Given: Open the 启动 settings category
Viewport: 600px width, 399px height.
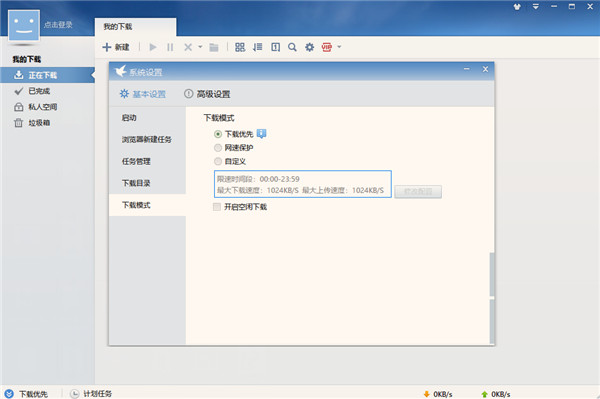Looking at the screenshot, I should point(147,117).
